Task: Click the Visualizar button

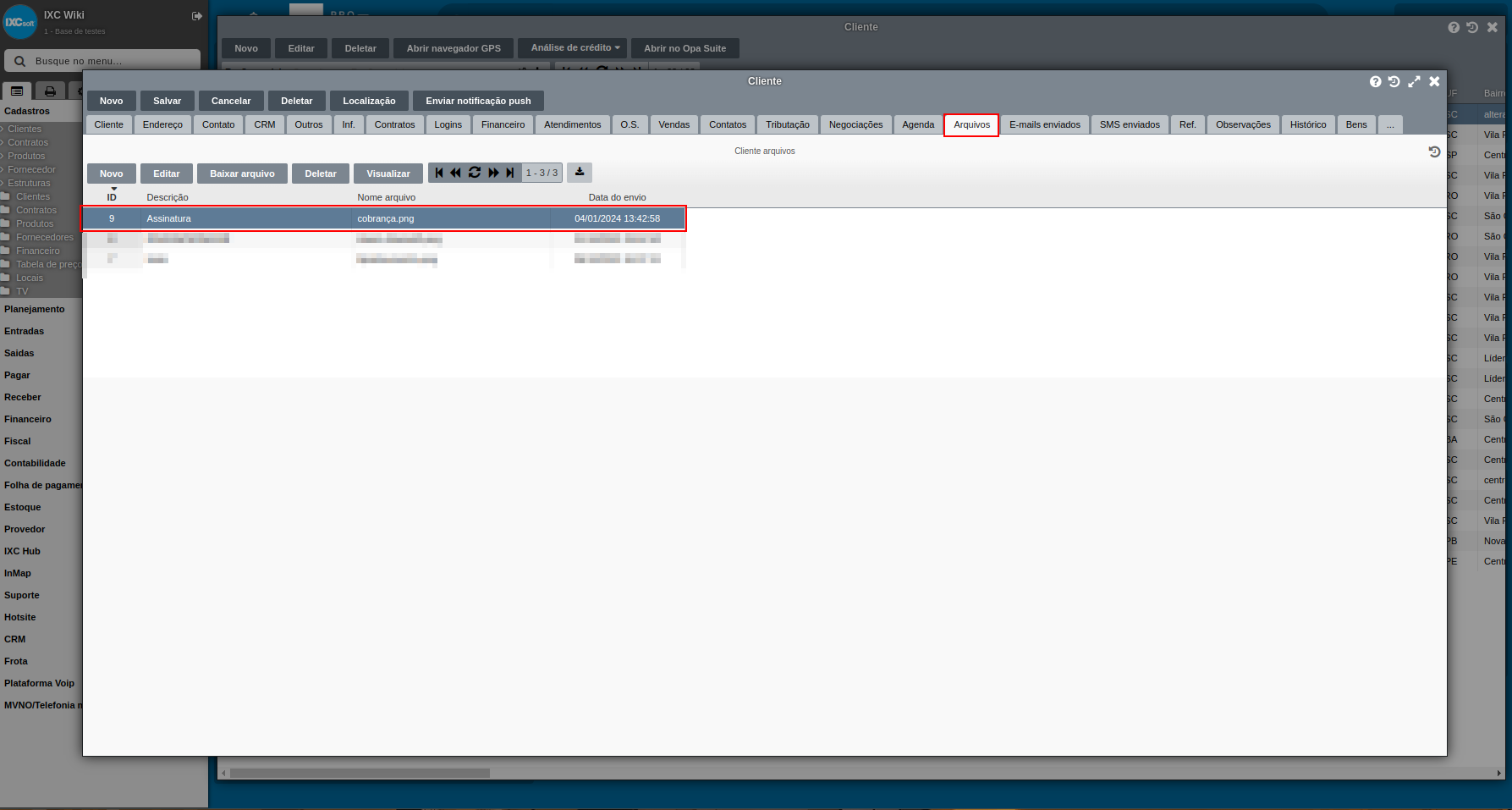Action: pos(388,174)
